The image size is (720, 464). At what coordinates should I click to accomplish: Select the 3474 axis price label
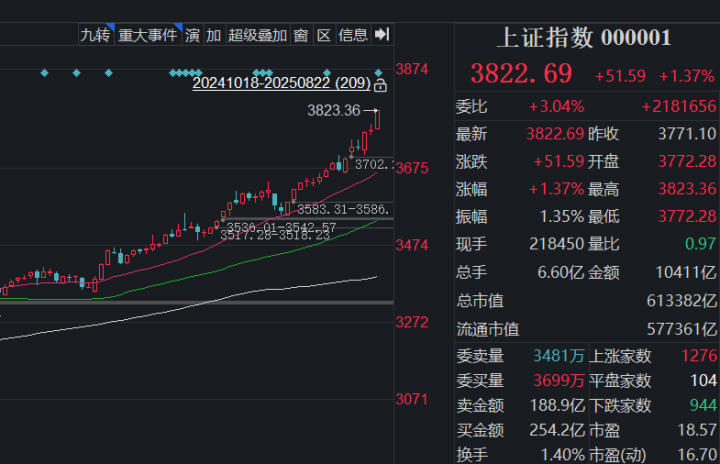[x=412, y=245]
